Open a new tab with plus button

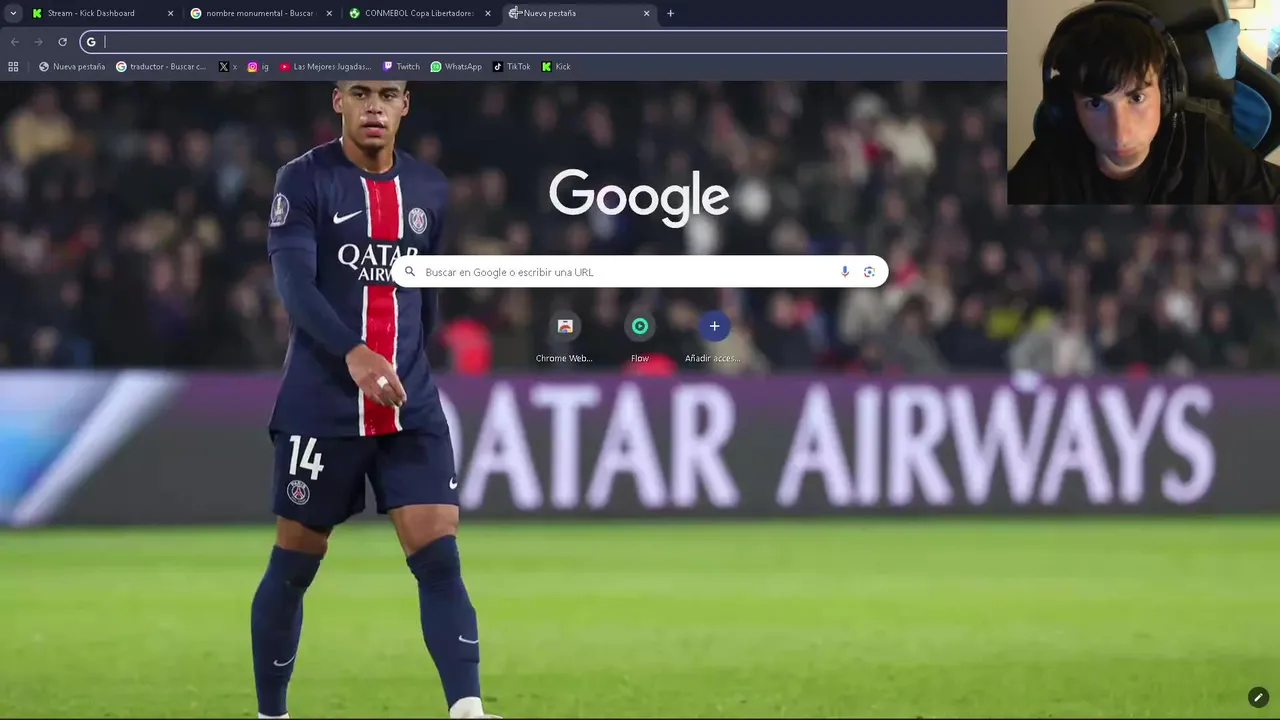(x=670, y=13)
